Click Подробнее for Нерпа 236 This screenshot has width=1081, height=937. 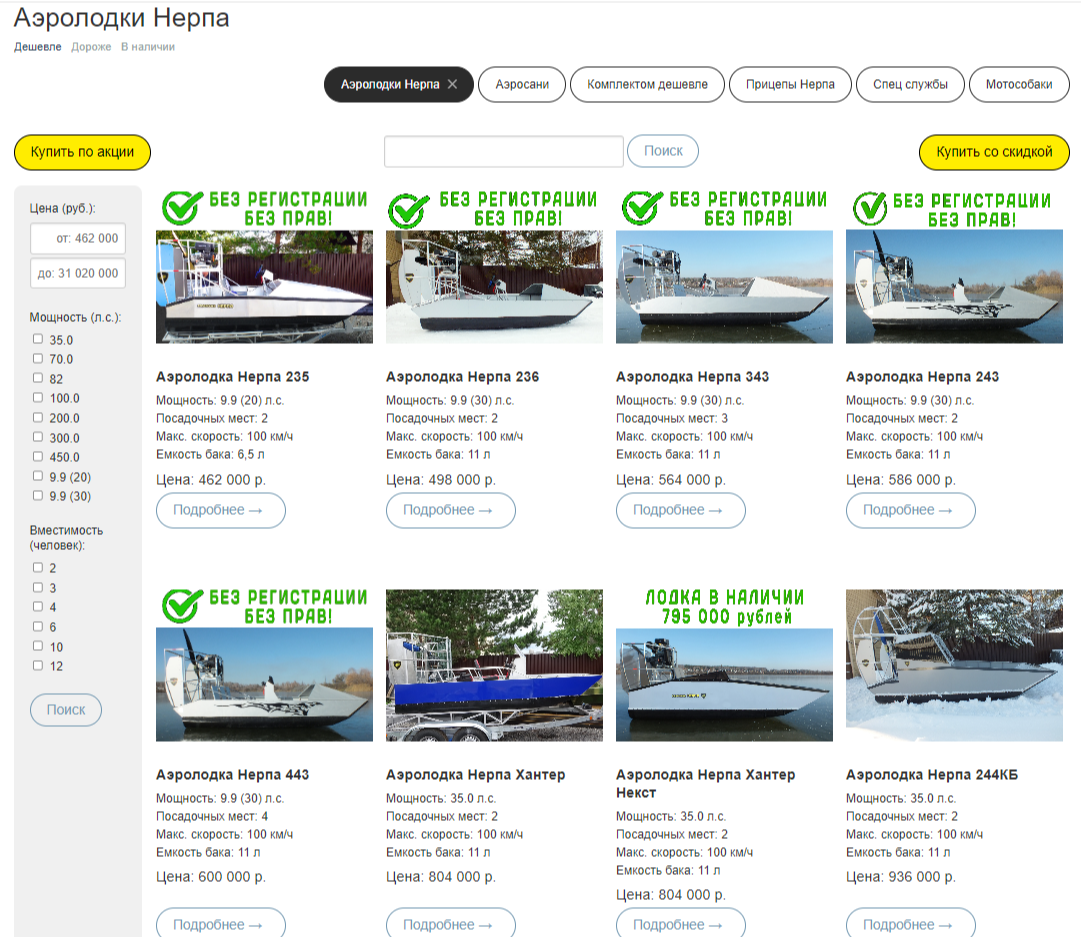coord(451,510)
